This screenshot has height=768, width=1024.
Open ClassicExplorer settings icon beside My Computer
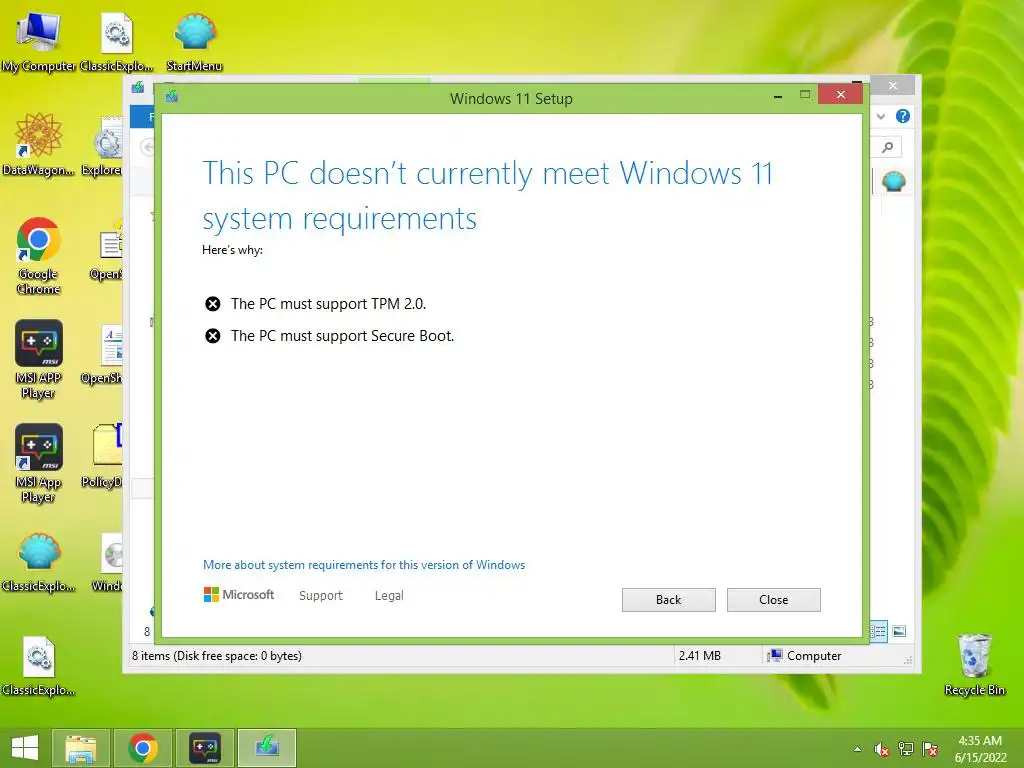[116, 41]
